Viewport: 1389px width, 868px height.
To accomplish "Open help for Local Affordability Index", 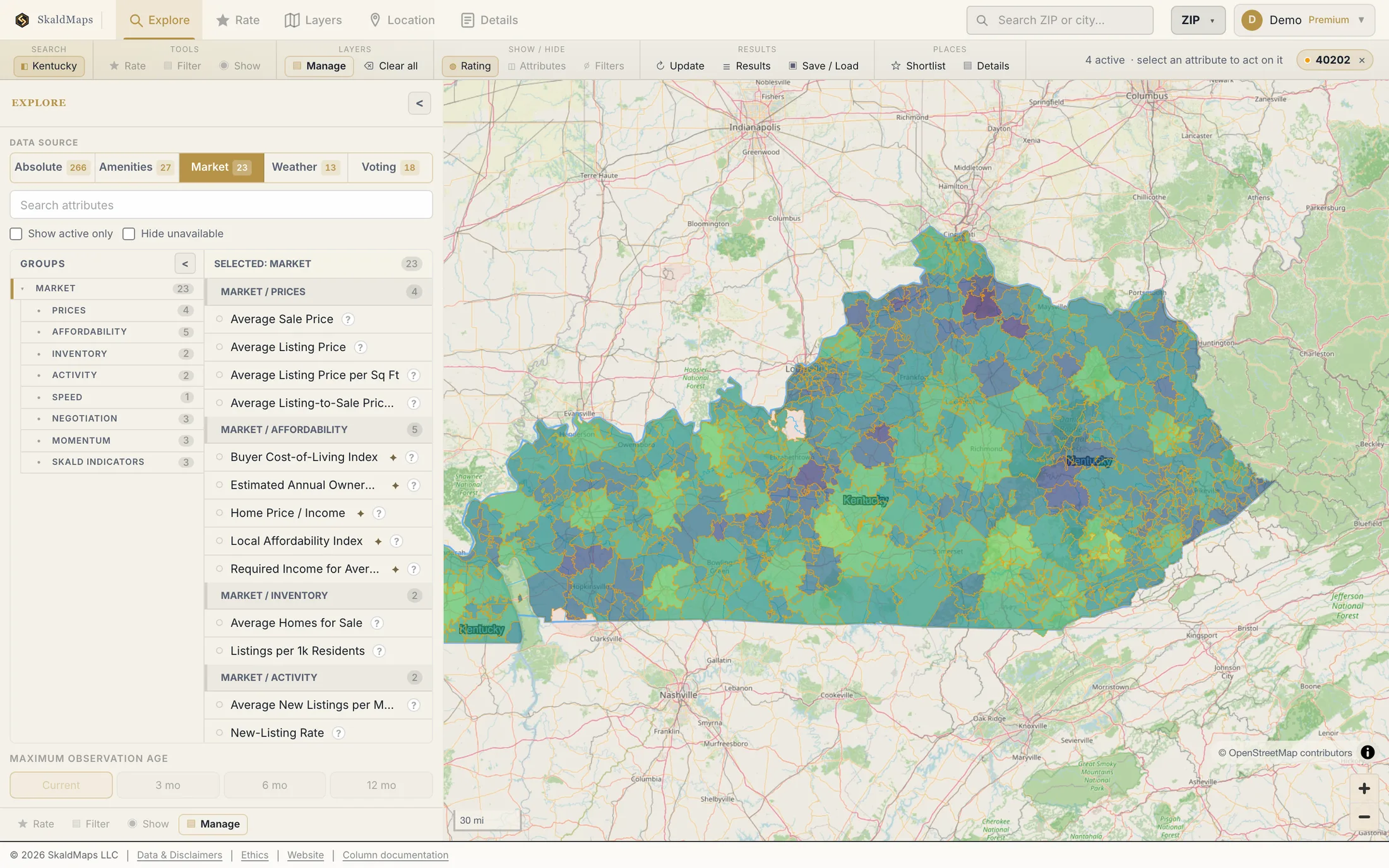I will [396, 541].
